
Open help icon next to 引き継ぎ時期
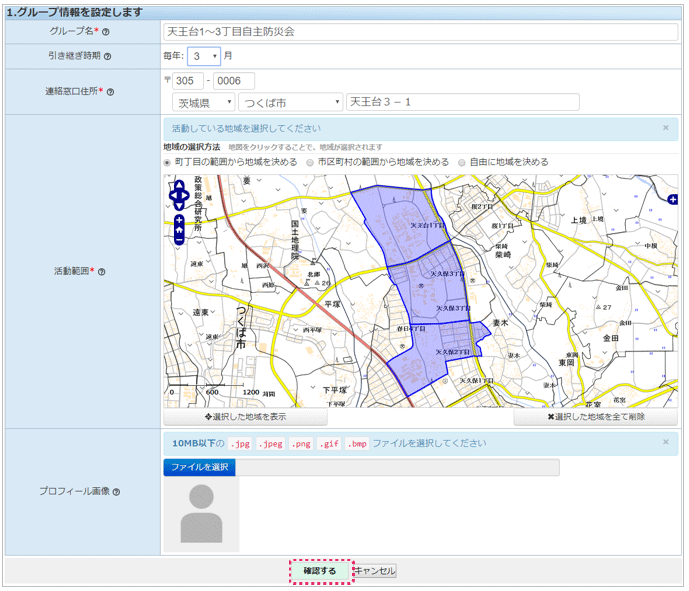[x=107, y=57]
